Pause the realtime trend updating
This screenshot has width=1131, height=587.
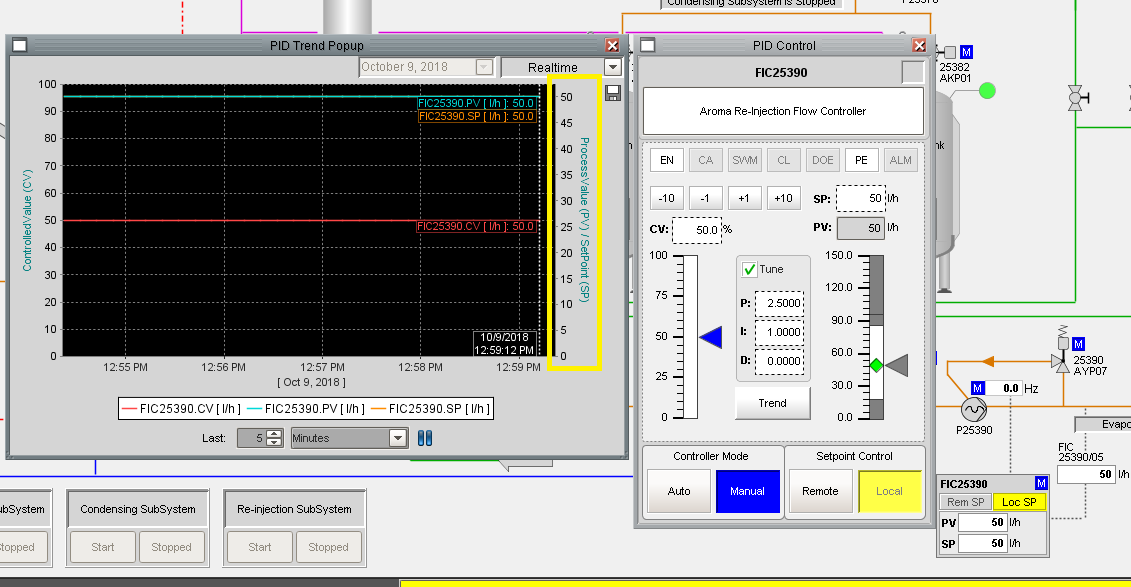[424, 438]
